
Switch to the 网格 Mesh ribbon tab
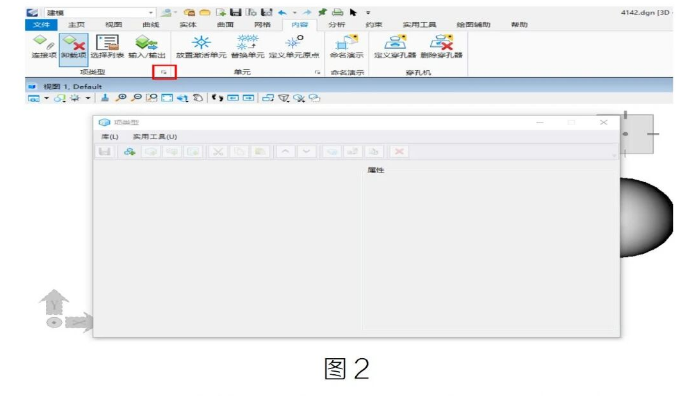(x=262, y=25)
